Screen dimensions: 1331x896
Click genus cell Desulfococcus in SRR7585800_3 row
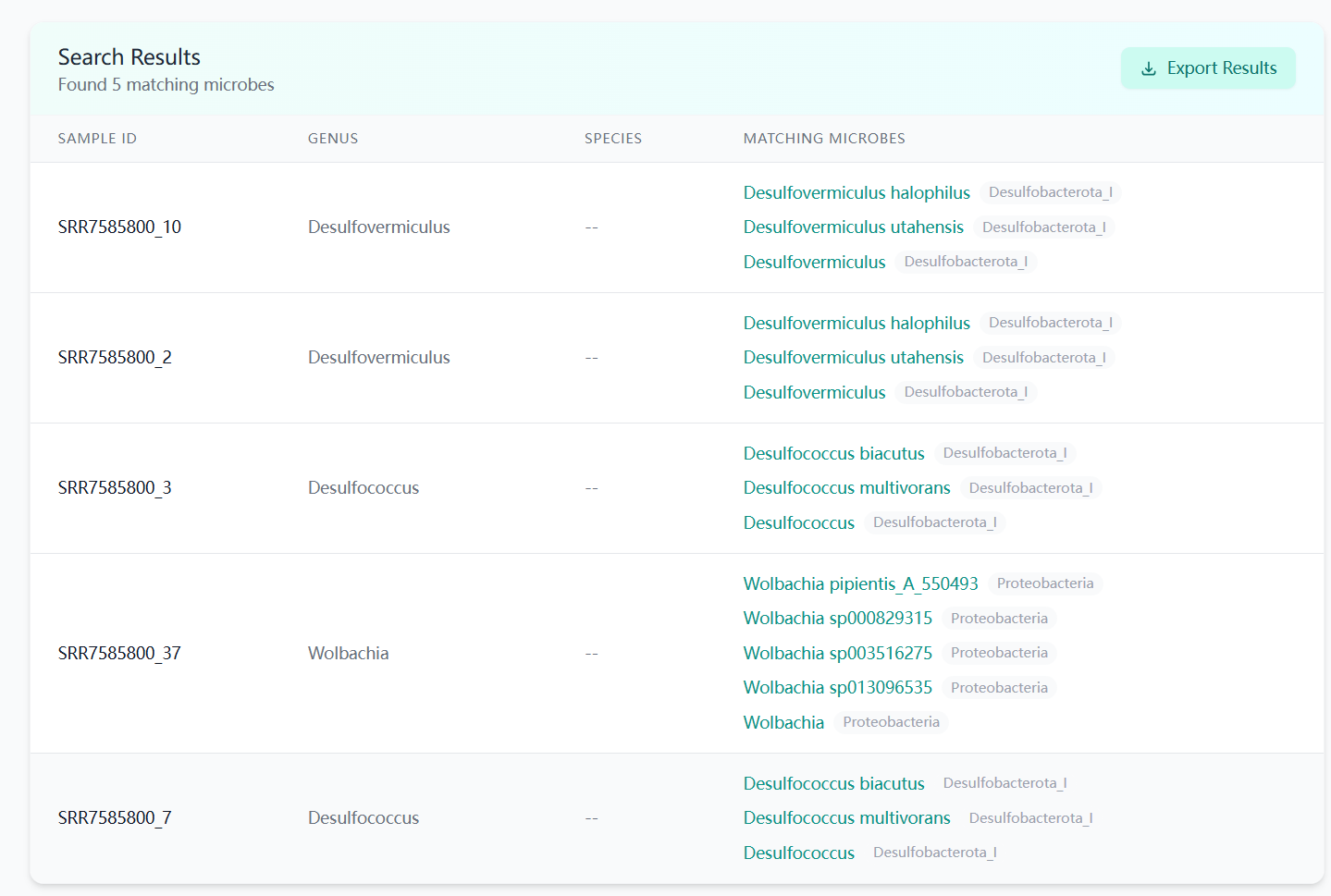pos(364,488)
